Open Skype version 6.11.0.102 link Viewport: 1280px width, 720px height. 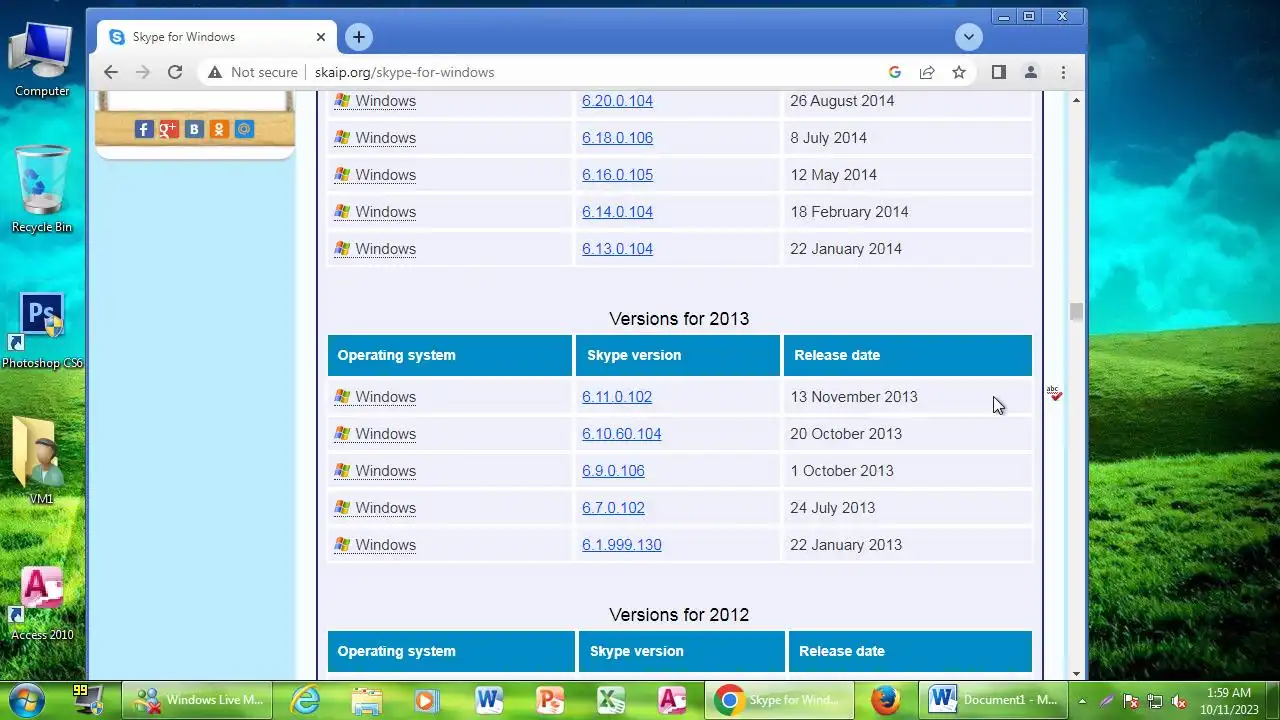pos(617,397)
